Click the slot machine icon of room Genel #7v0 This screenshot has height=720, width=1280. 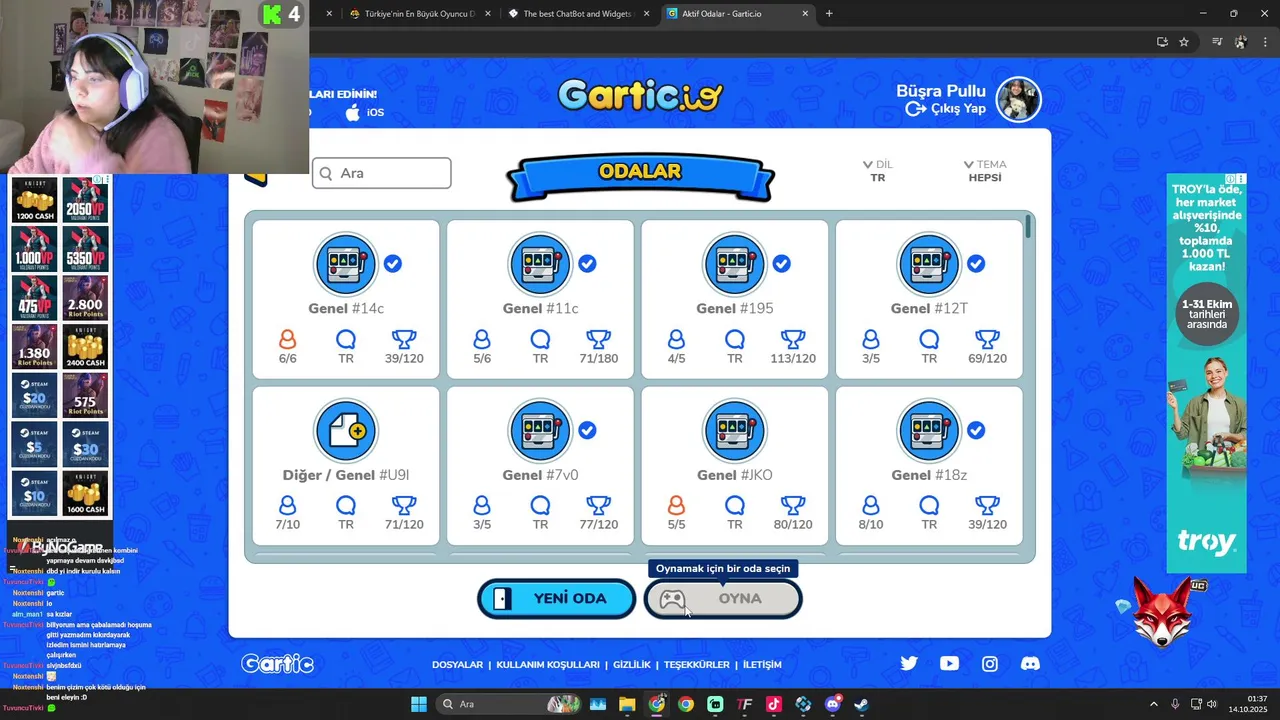(540, 431)
